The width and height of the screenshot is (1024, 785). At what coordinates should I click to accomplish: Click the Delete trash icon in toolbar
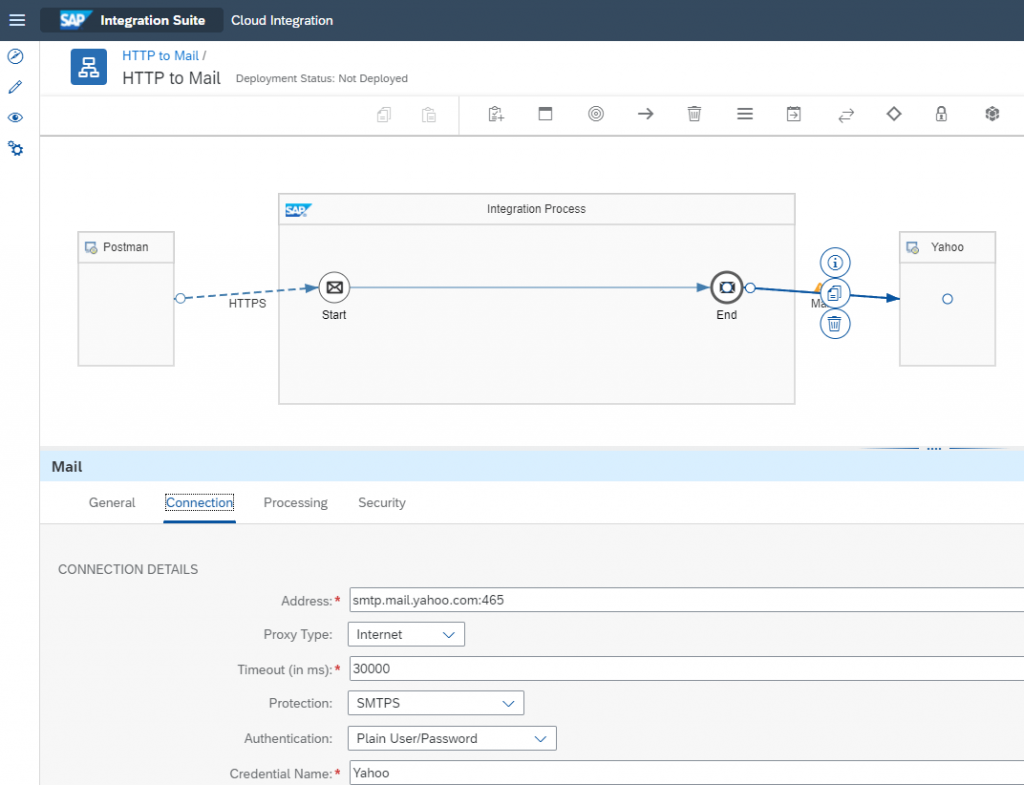click(694, 114)
